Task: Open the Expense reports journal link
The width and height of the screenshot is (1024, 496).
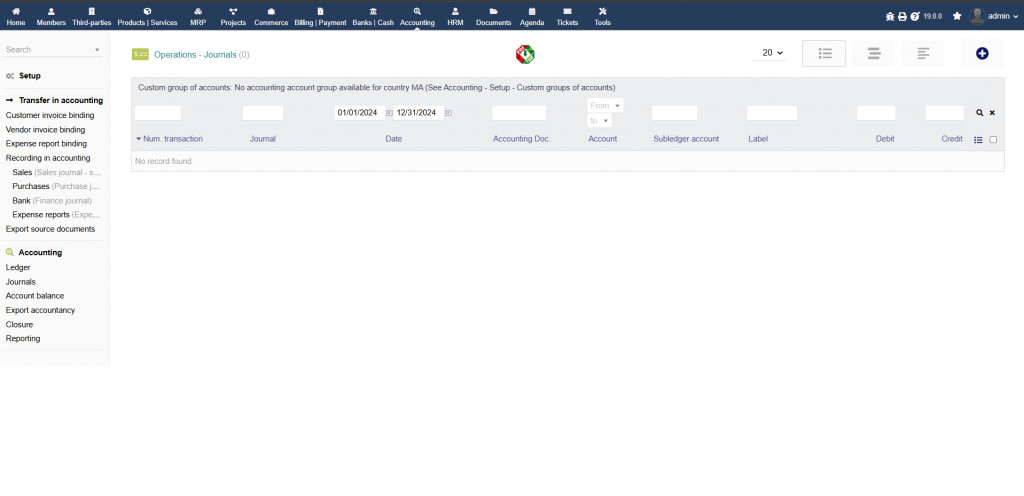Action: click(x=56, y=215)
